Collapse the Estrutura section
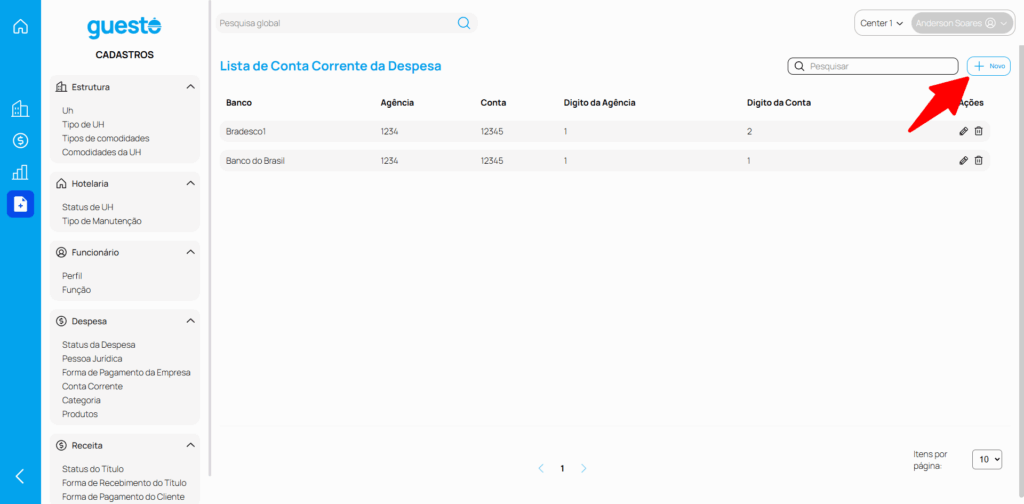 [190, 87]
